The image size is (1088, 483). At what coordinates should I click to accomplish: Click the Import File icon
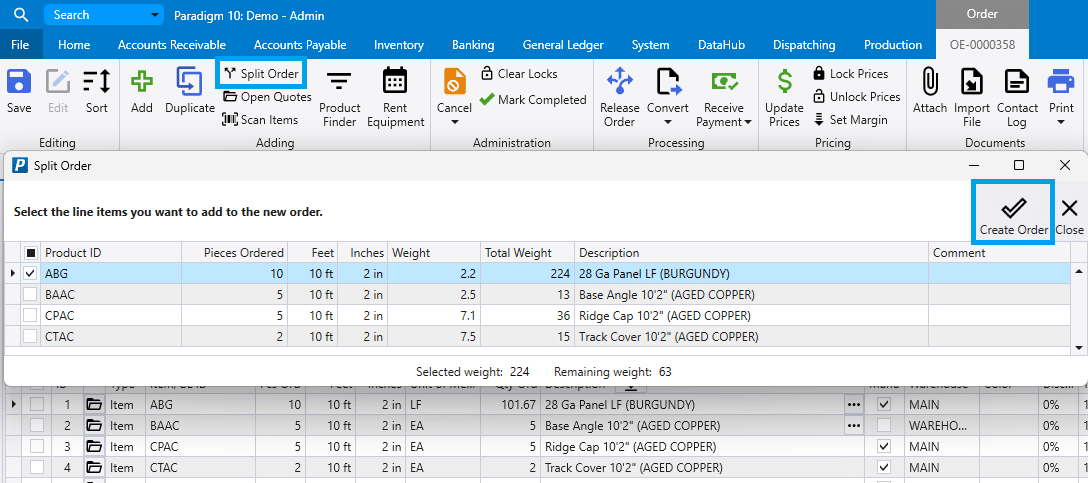coord(972,82)
